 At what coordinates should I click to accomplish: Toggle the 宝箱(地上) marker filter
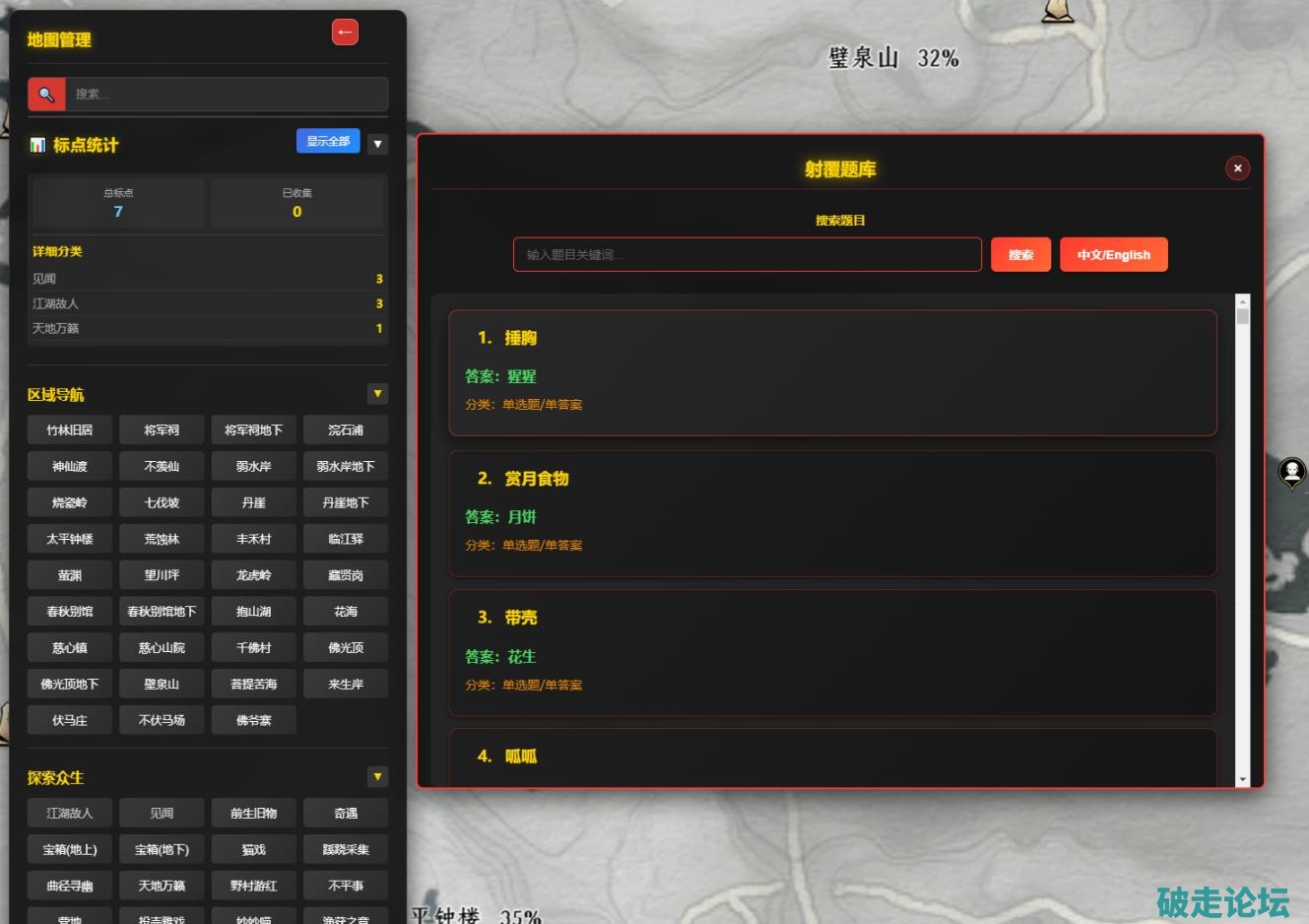pos(69,850)
